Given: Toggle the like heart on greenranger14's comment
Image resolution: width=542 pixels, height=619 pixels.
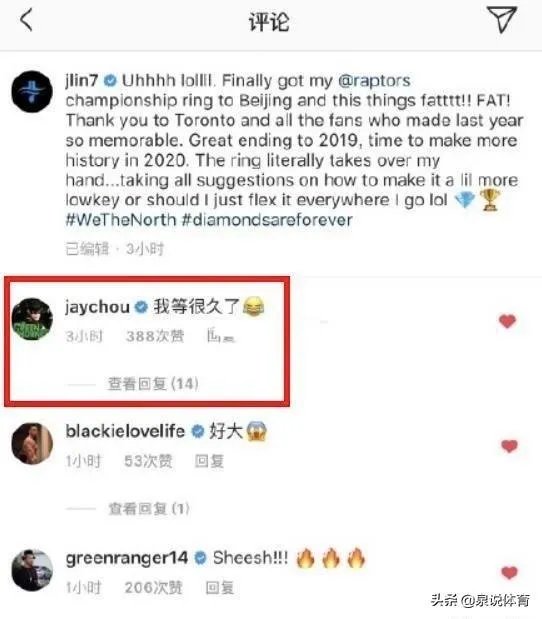Looking at the screenshot, I should point(509,572).
